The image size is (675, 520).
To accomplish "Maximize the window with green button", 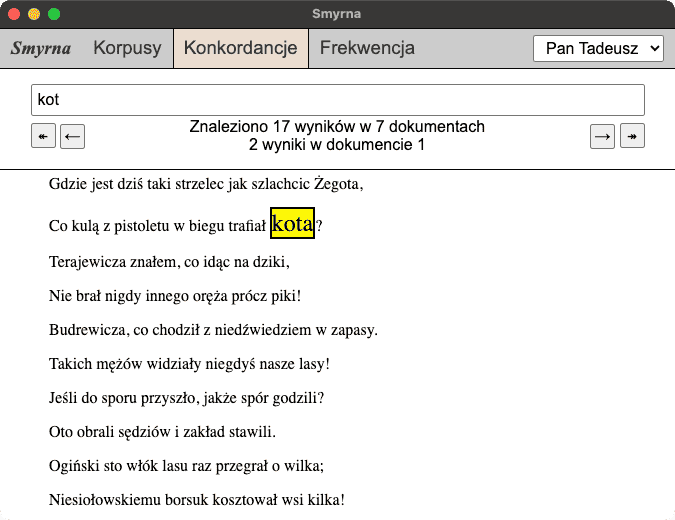I will point(54,14).
